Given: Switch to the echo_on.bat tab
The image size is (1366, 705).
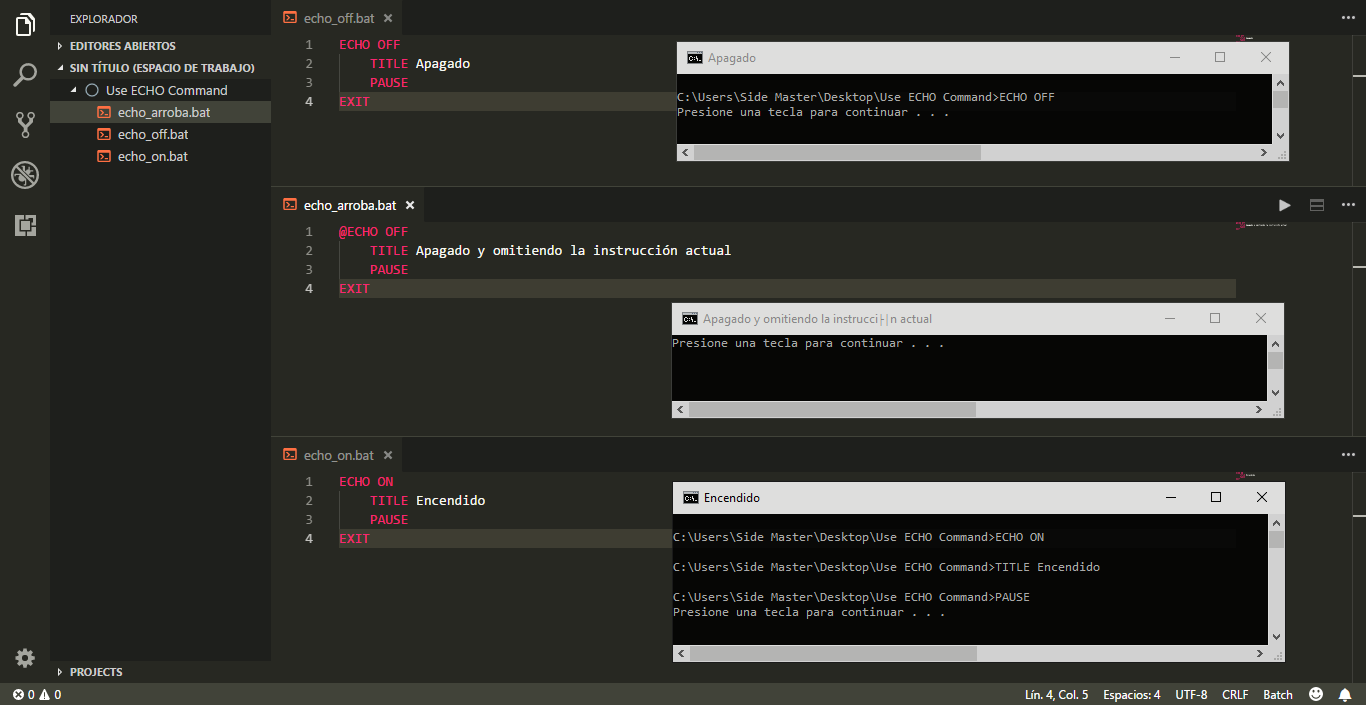Looking at the screenshot, I should point(338,455).
